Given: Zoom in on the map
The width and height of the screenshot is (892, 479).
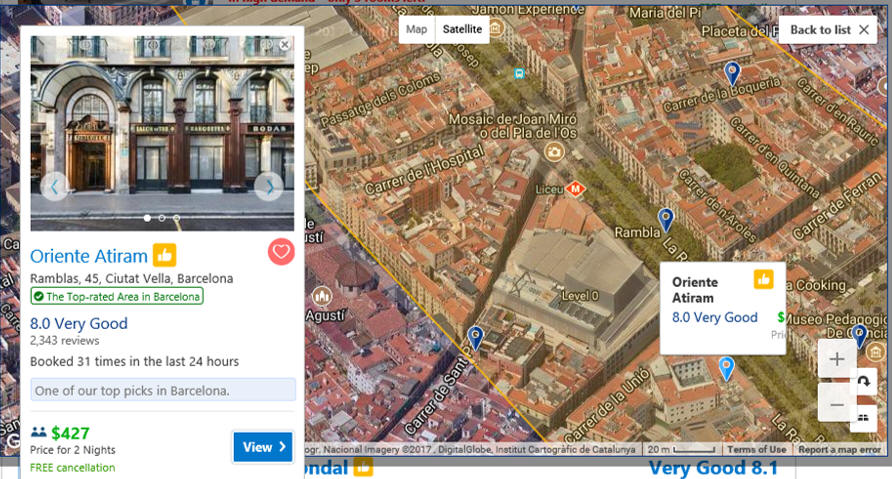Looking at the screenshot, I should [x=837, y=359].
